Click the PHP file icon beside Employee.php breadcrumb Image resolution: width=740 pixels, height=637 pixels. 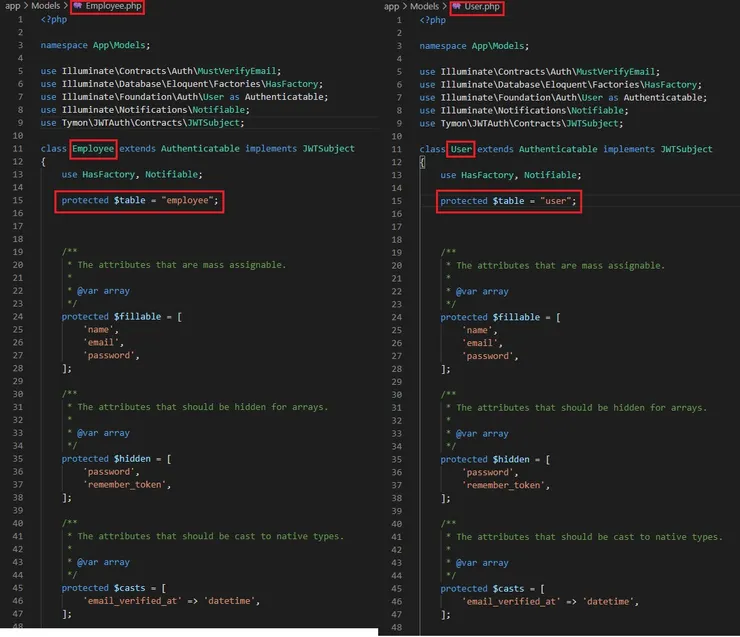pos(78,6)
